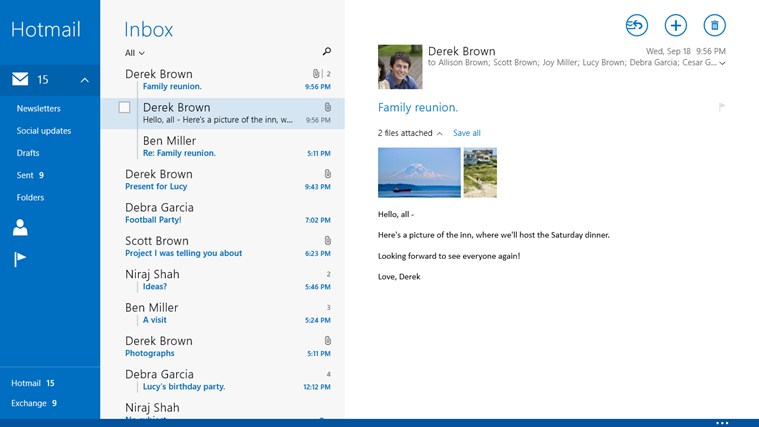Click the sender name Derek Brown in the reading pane
Image resolution: width=759 pixels, height=427 pixels.
[x=462, y=51]
